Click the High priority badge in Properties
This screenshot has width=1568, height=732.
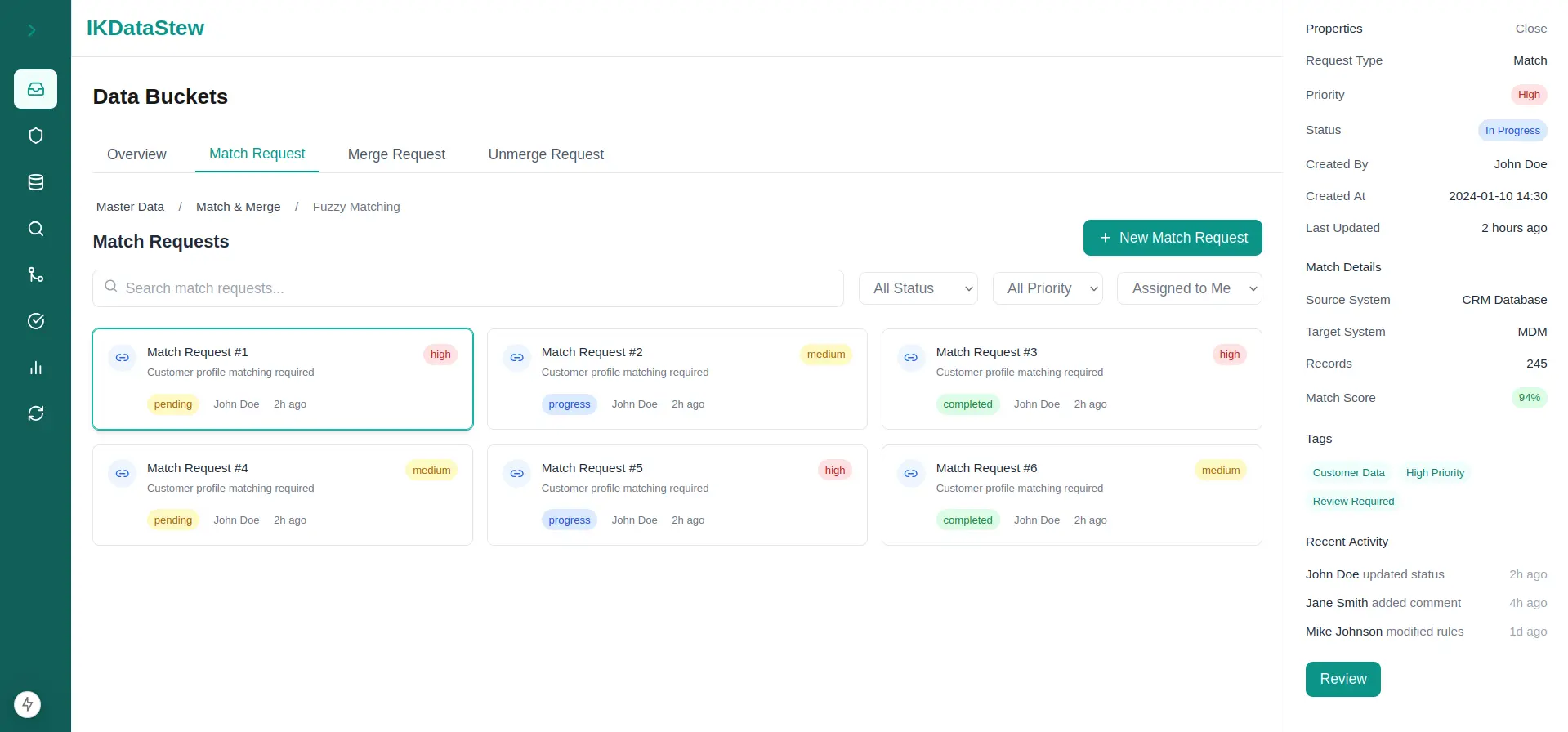click(x=1529, y=95)
